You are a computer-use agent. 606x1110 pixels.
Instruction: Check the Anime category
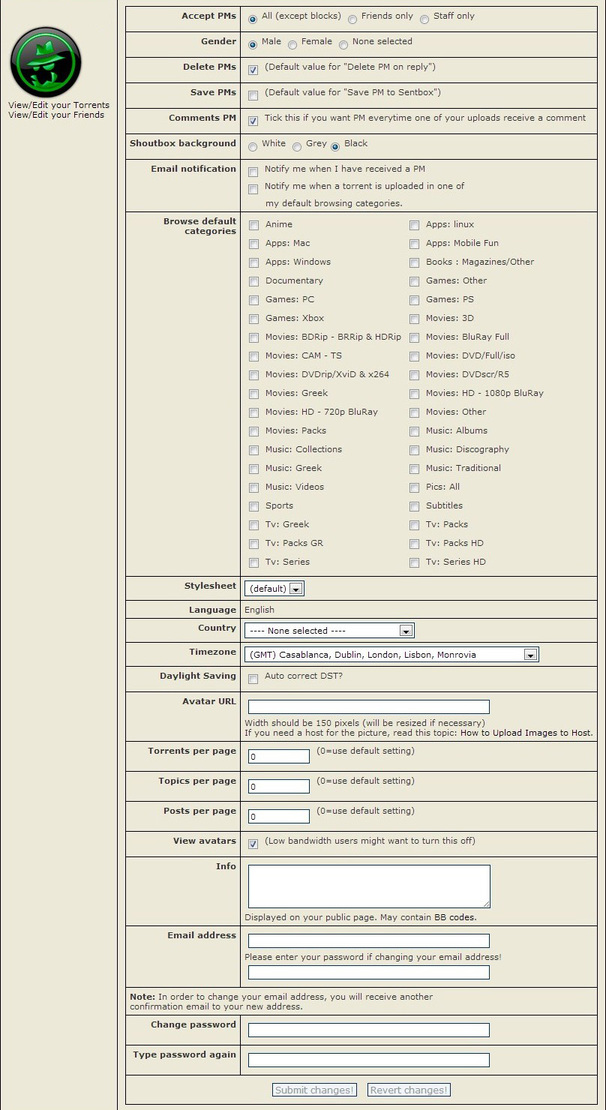click(253, 225)
